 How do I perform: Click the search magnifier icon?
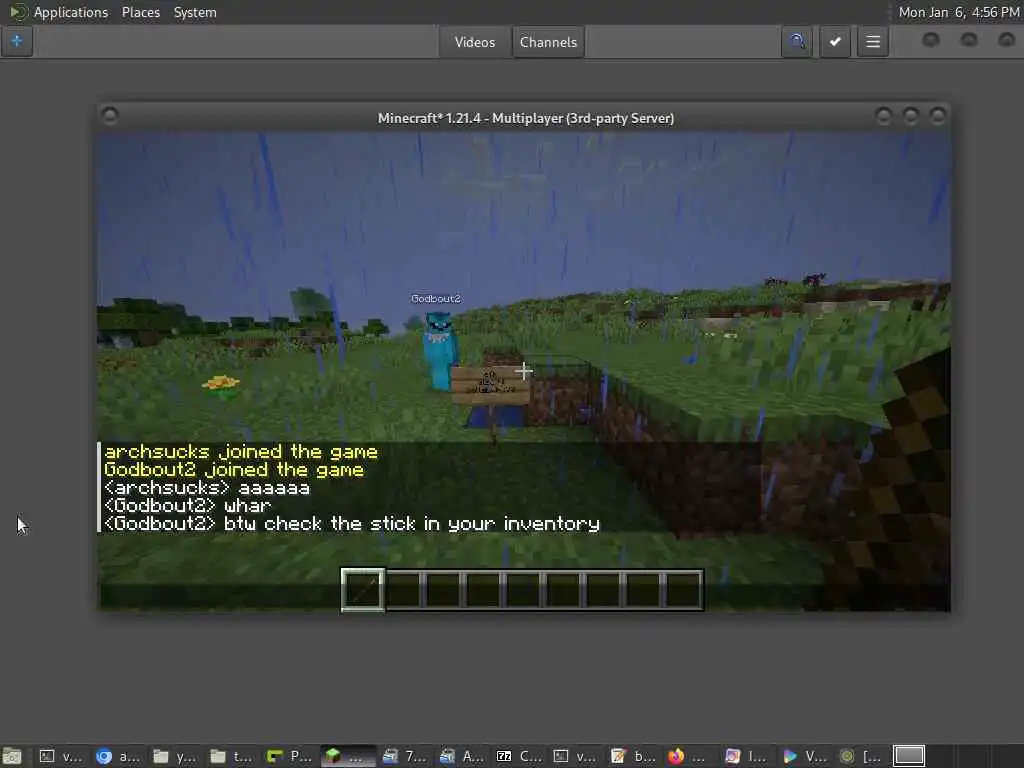click(797, 42)
